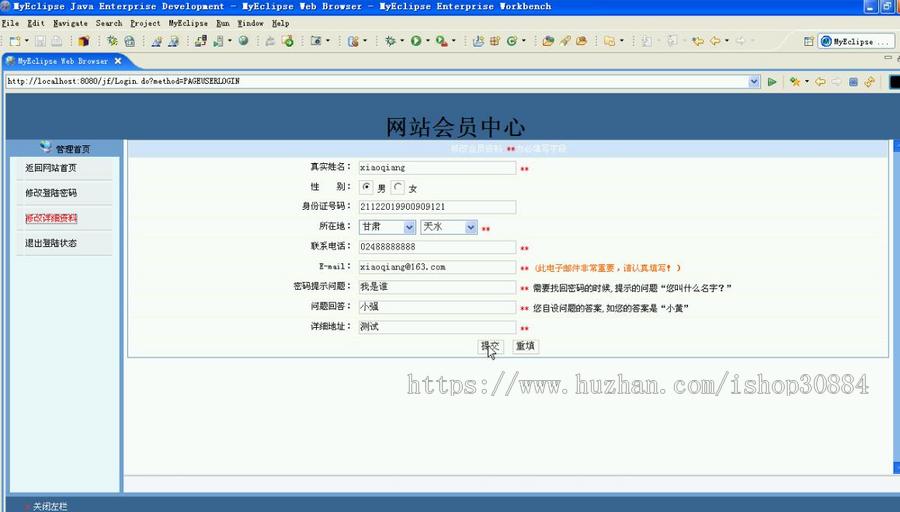
Task: Click the 详细地址 address field
Action: click(437, 327)
